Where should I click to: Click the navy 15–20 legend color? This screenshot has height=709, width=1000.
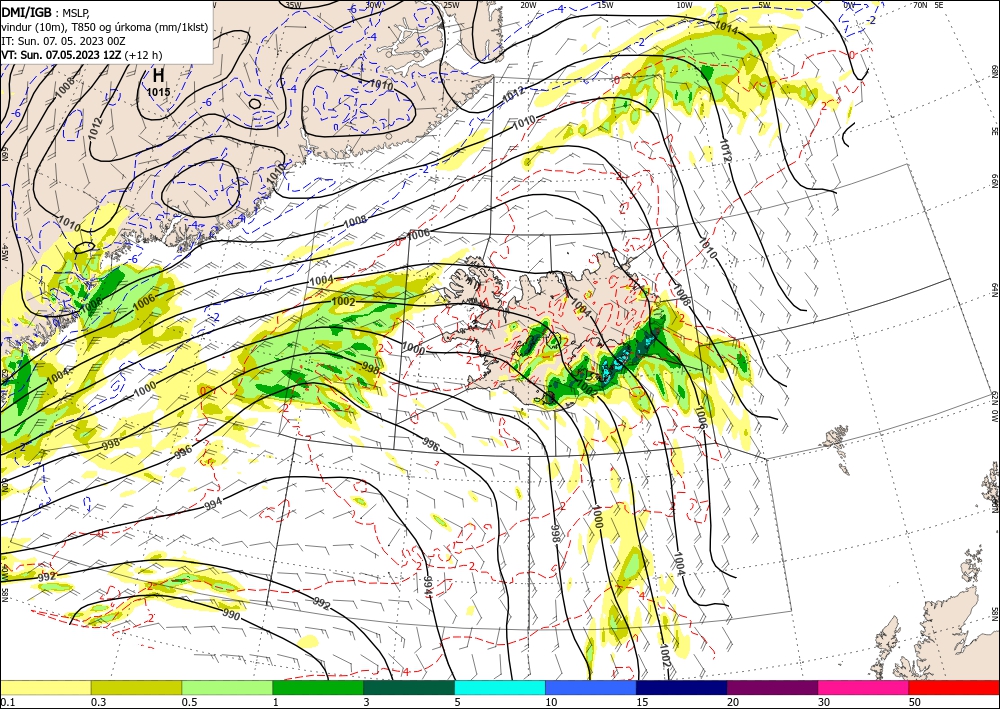point(682,687)
